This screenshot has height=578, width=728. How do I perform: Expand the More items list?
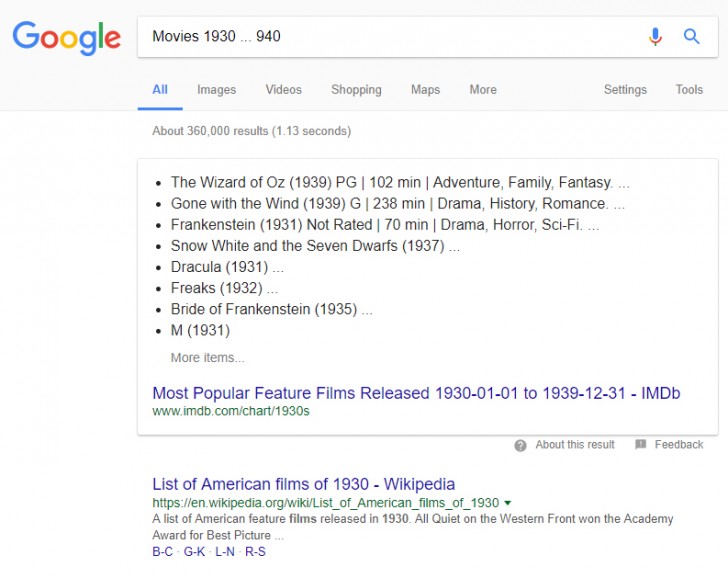[207, 357]
